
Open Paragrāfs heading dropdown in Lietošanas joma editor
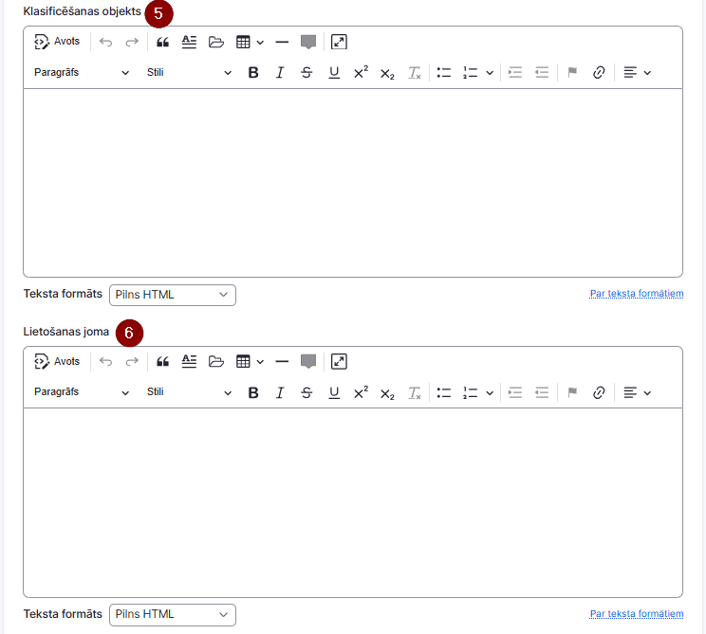click(81, 392)
